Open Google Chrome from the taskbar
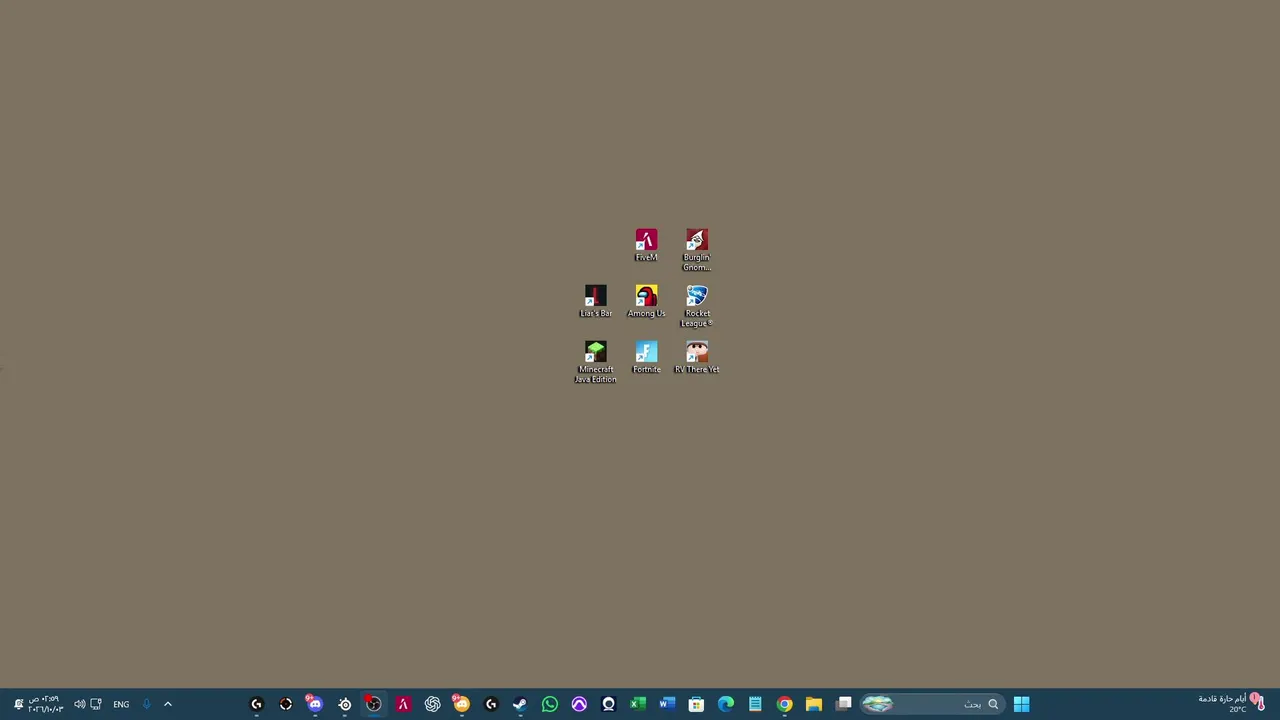 (785, 704)
